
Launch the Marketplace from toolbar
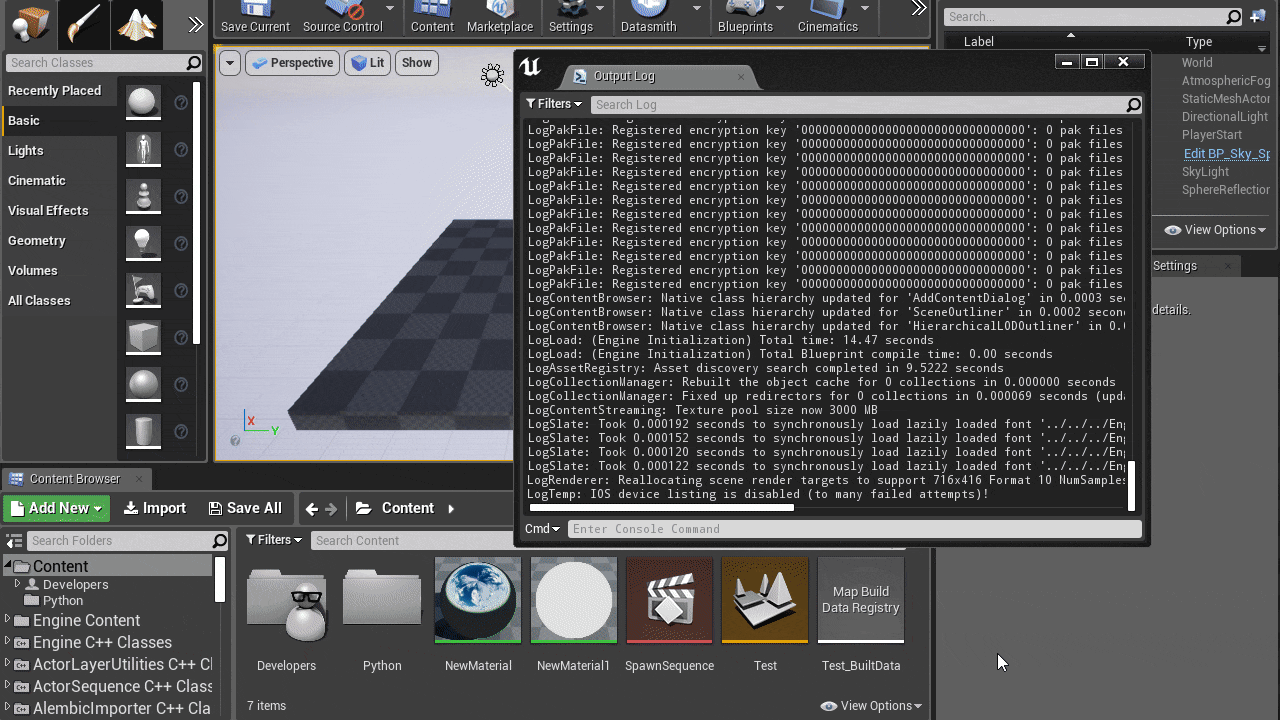pos(499,17)
